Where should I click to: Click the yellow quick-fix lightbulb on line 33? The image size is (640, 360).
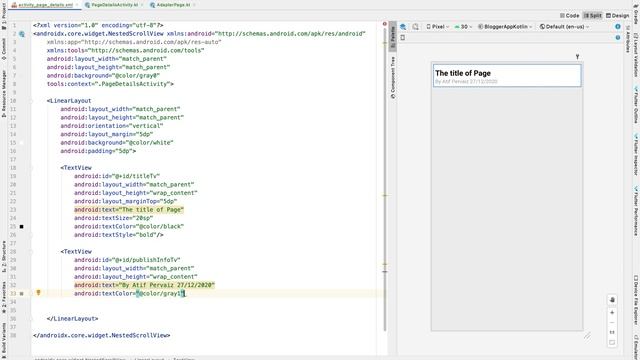[x=38, y=293]
